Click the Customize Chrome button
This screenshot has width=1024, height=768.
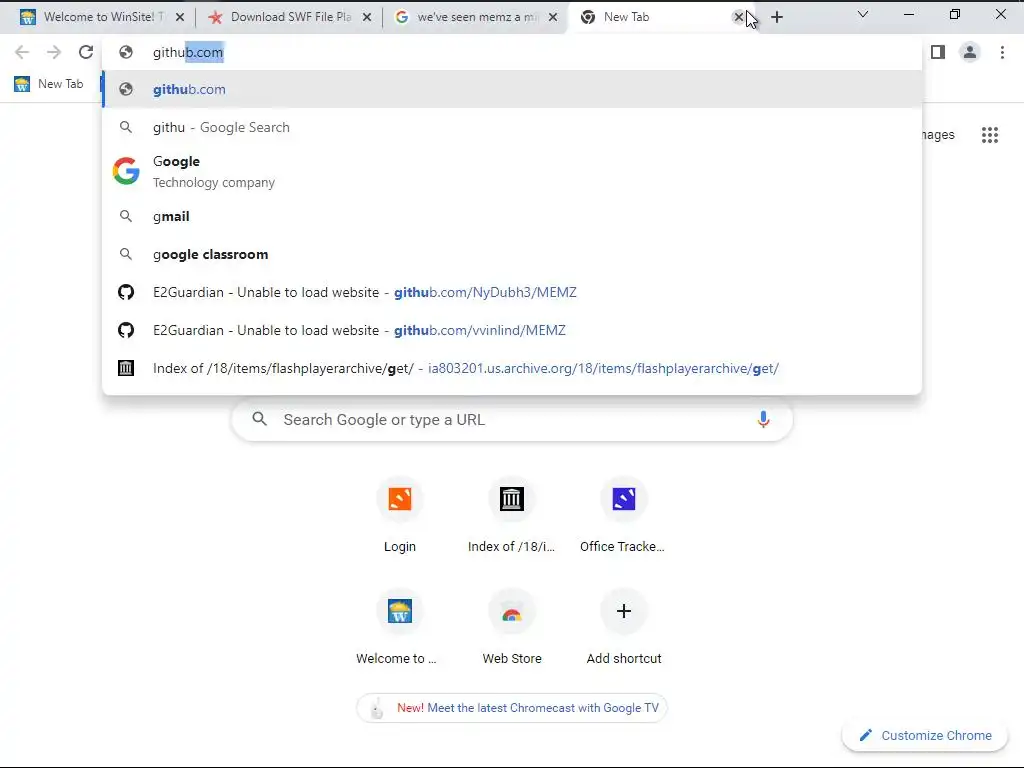click(925, 735)
